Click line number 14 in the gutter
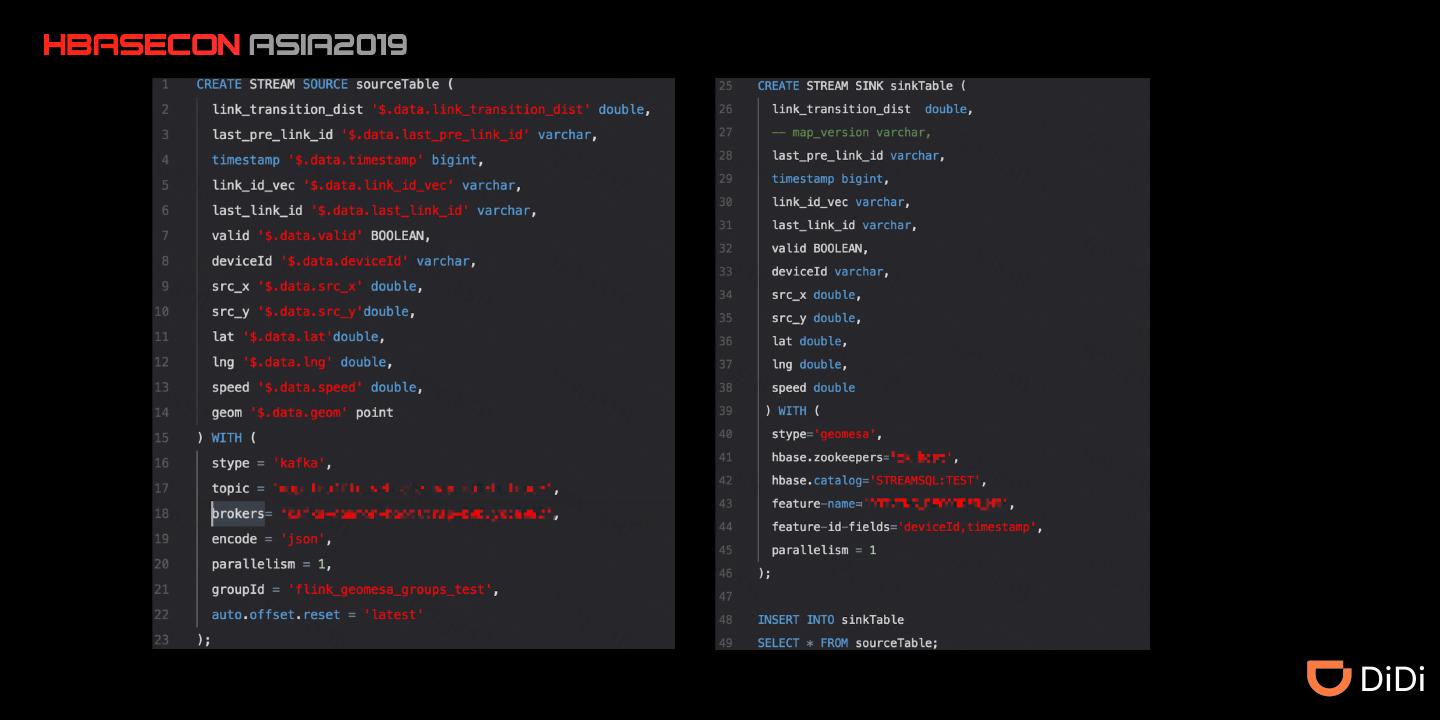1441x721 pixels. (x=162, y=412)
